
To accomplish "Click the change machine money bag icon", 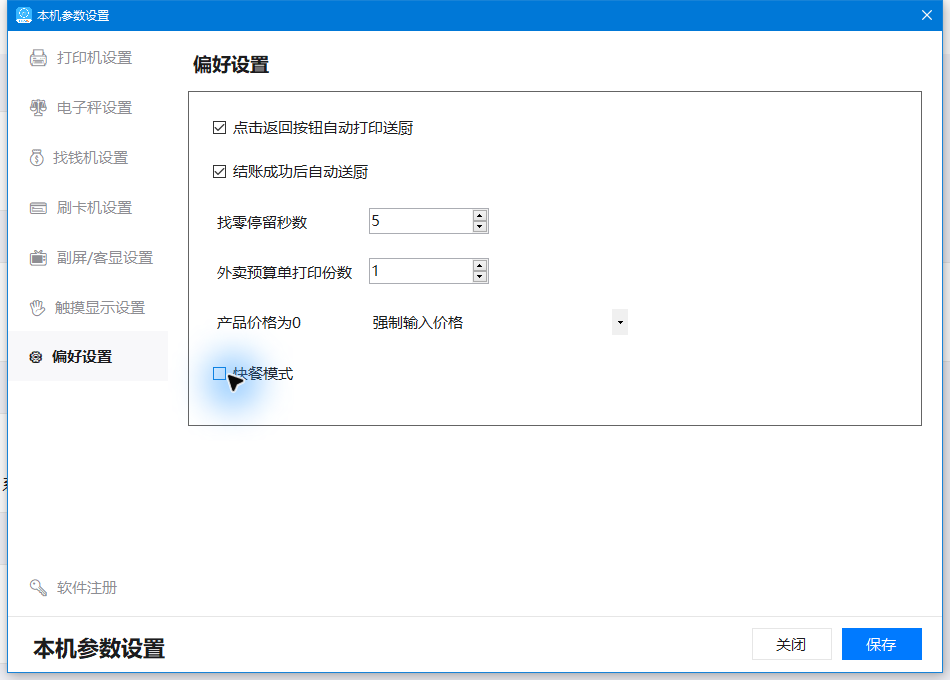I will [37, 158].
